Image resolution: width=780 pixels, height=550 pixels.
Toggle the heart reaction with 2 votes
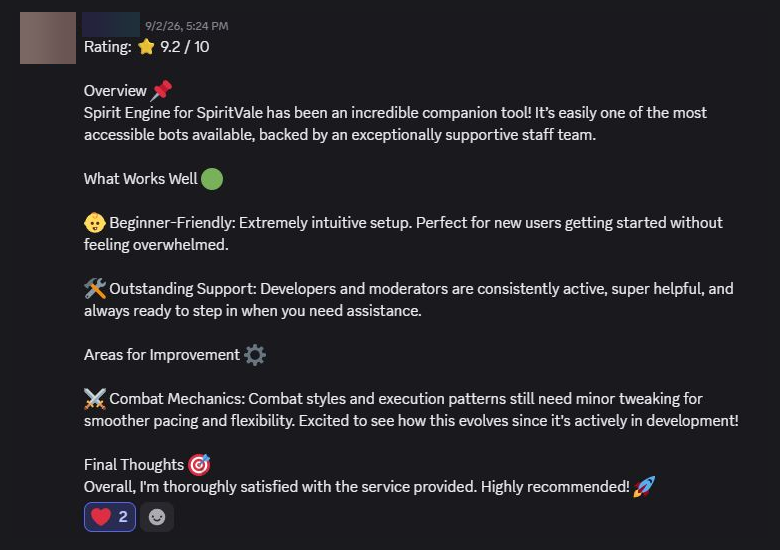point(110,517)
